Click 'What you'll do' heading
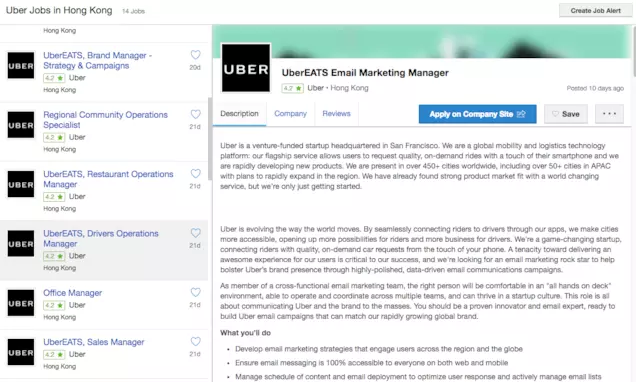This screenshot has width=636, height=382. pyautogui.click(x=245, y=333)
